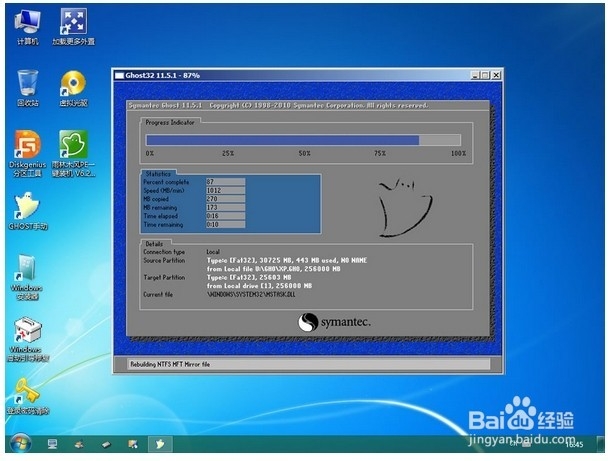Image resolution: width=611 pixels, height=461 pixels.
Task: Click the Symantec Ghost copyright header text
Action: click(x=278, y=105)
